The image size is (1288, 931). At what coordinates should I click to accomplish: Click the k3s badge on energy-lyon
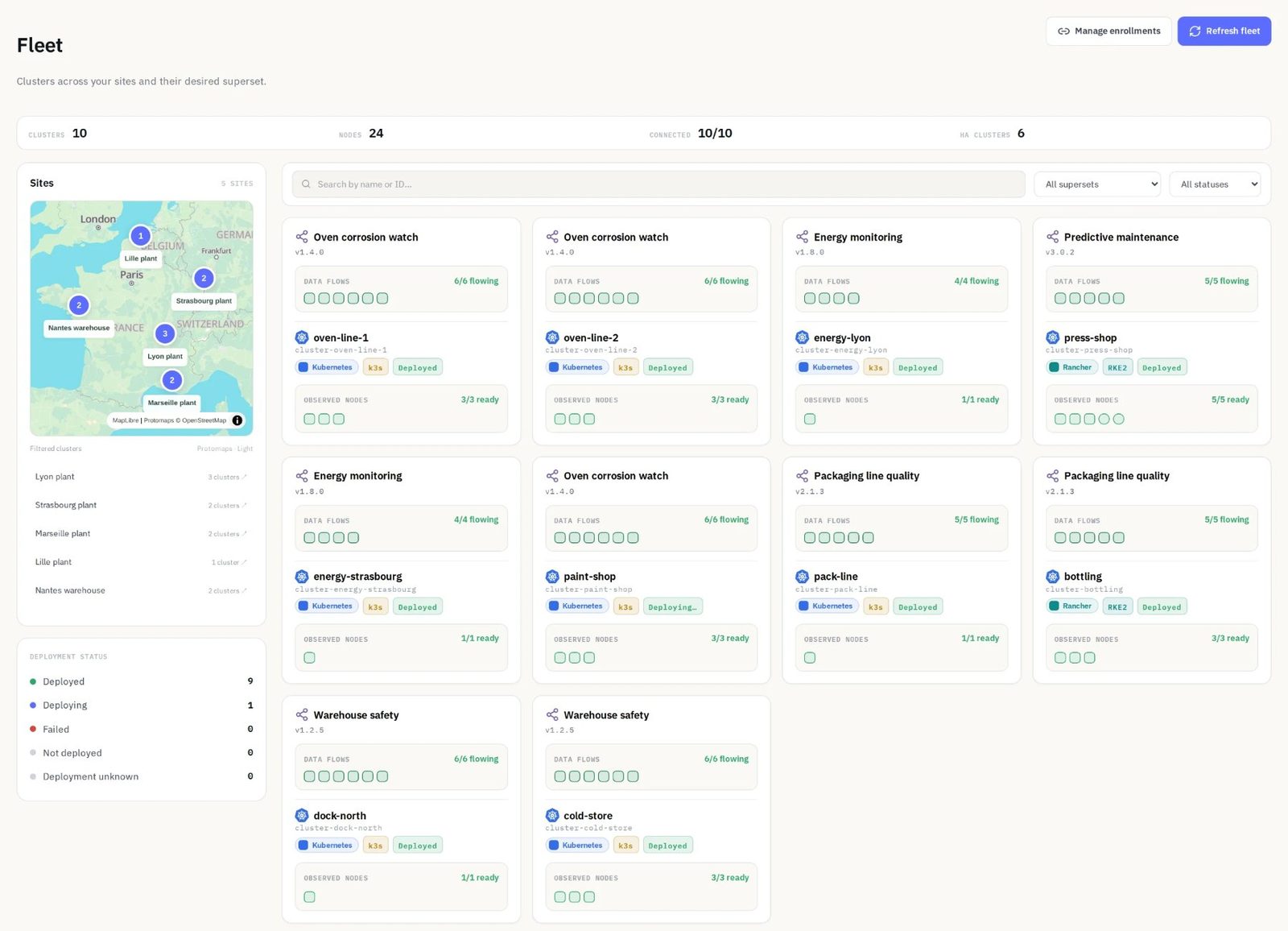point(875,368)
